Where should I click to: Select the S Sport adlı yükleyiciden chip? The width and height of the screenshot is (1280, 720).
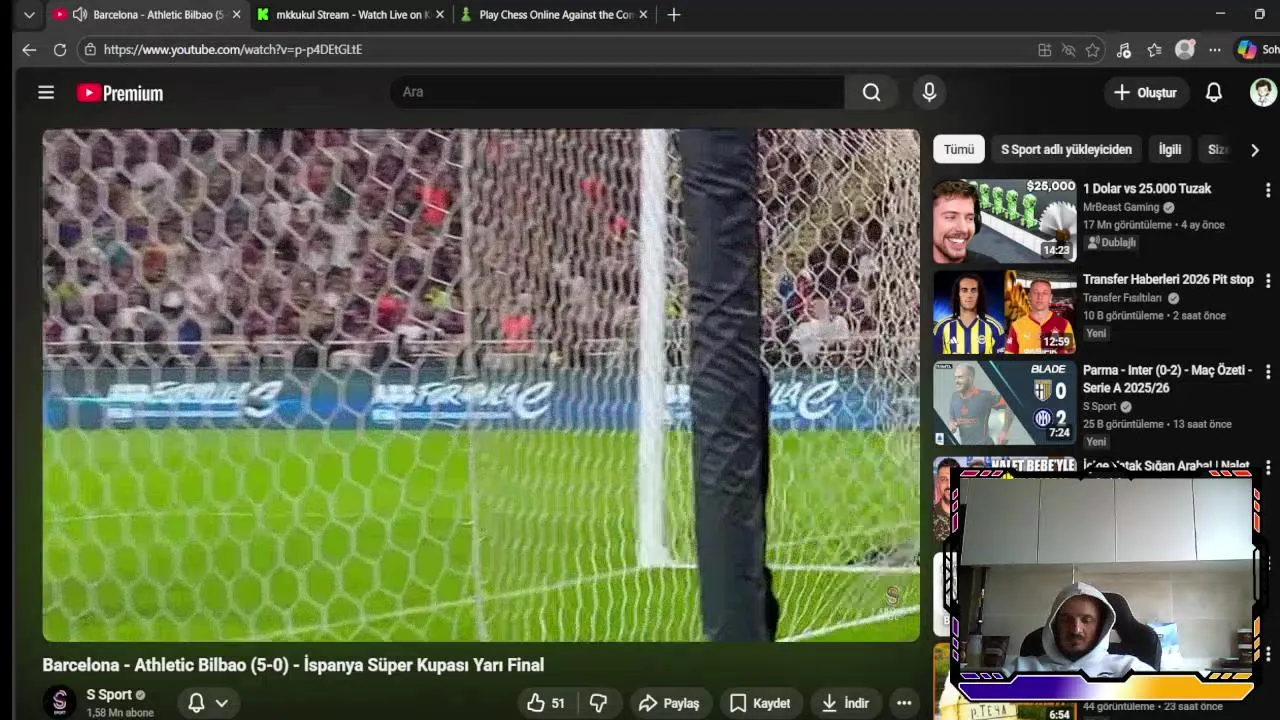coord(1066,149)
